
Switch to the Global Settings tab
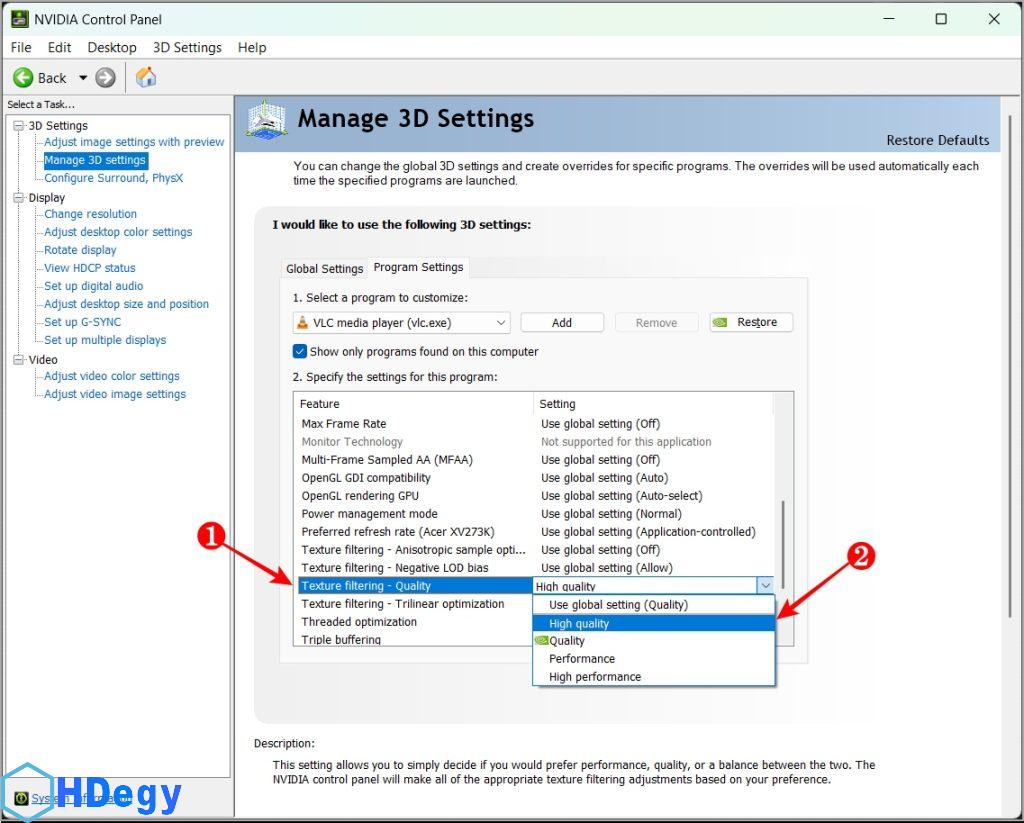click(x=324, y=268)
